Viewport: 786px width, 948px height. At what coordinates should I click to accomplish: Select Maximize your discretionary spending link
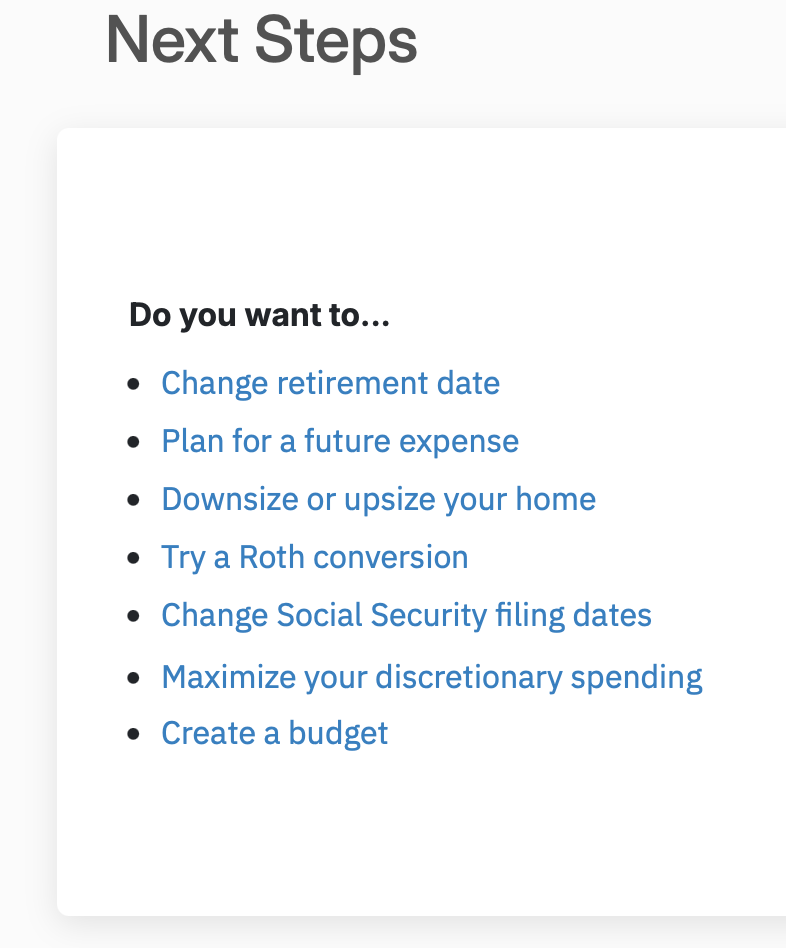(432, 678)
